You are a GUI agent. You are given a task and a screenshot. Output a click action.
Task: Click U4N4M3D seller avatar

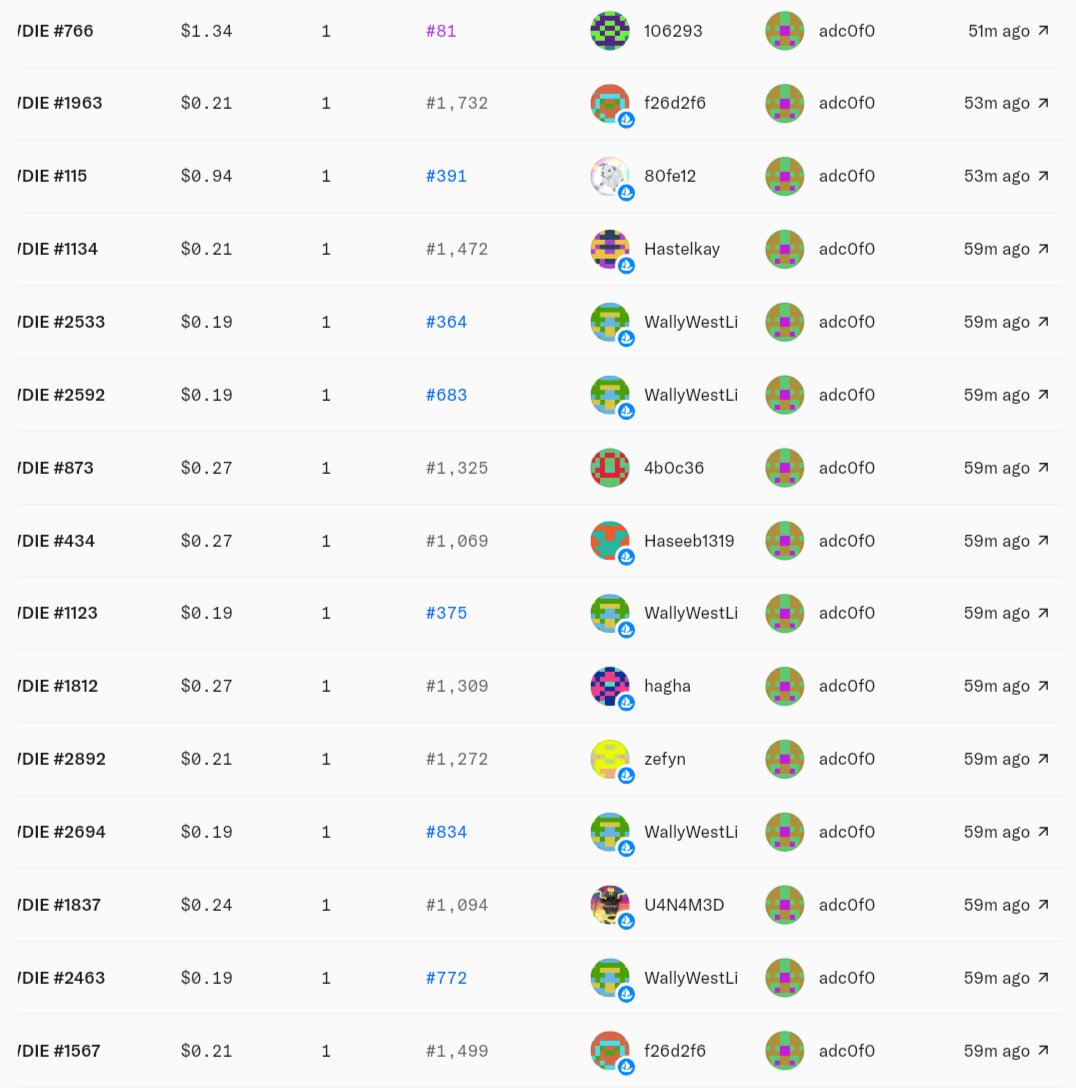pos(610,905)
